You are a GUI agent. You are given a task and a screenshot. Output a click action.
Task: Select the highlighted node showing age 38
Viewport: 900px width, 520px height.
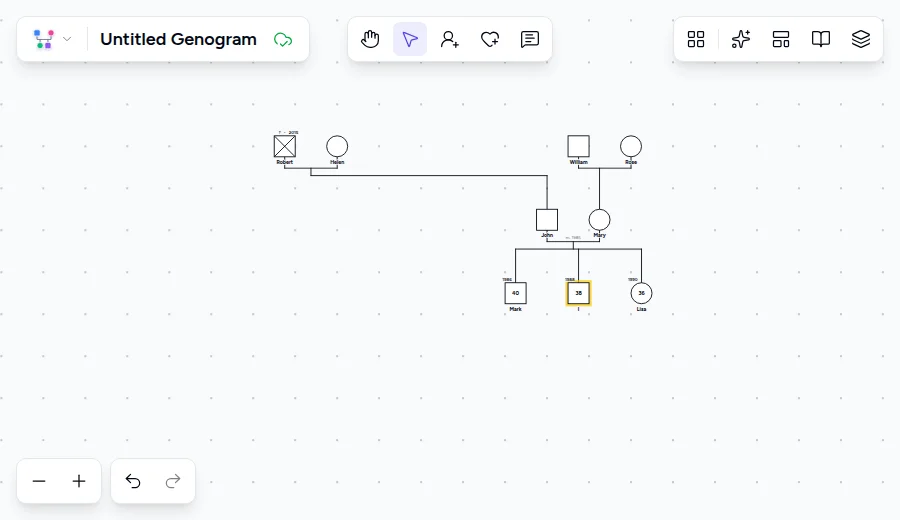[x=579, y=293]
